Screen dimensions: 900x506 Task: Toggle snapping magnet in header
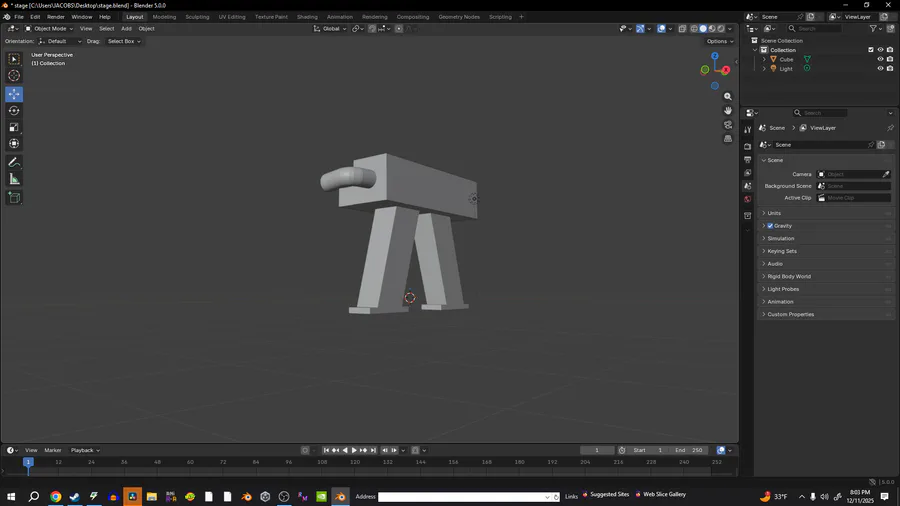click(x=372, y=29)
